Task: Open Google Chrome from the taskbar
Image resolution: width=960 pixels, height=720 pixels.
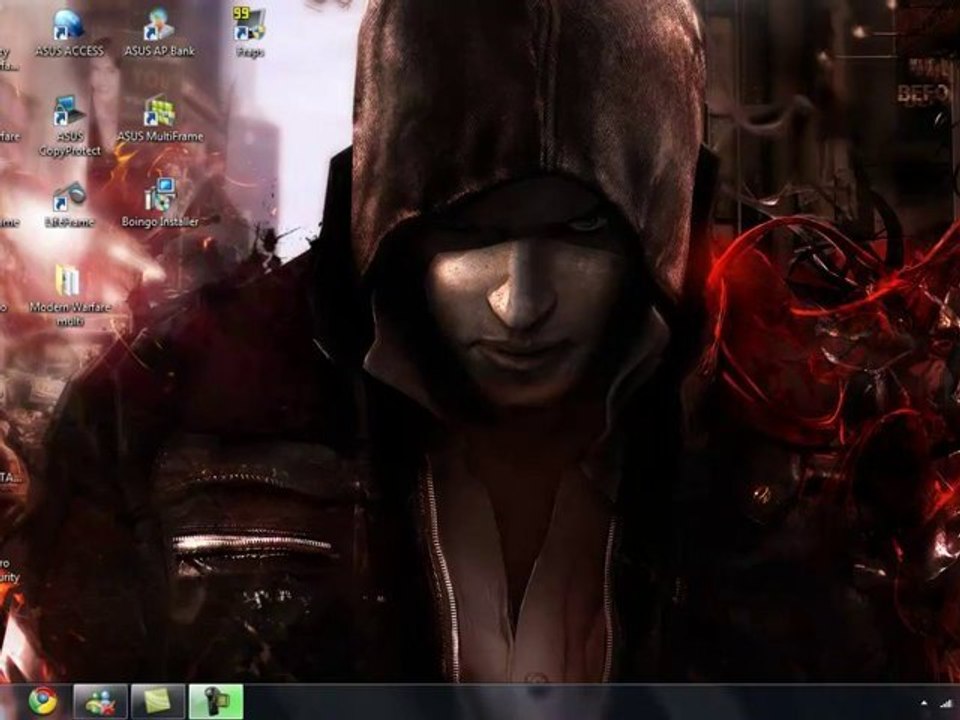Action: click(x=43, y=702)
